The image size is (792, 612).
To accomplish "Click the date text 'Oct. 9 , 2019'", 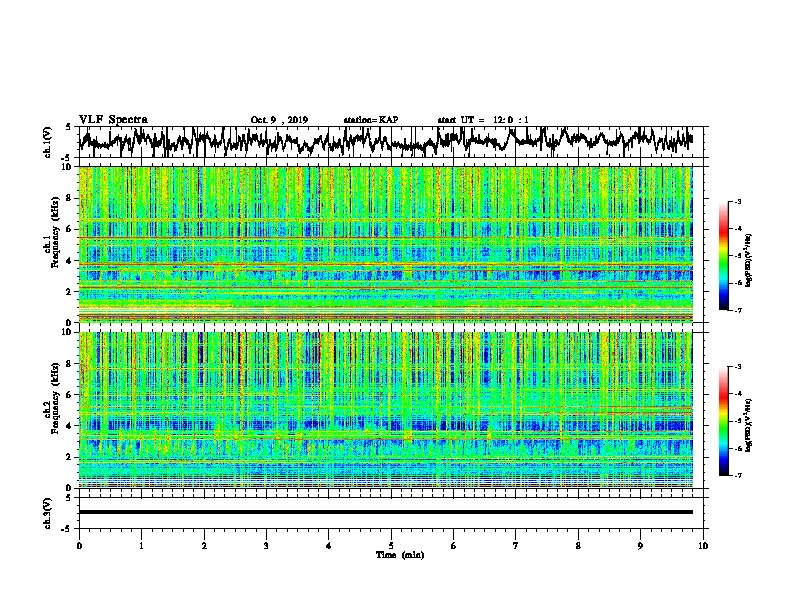I will click(x=279, y=120).
